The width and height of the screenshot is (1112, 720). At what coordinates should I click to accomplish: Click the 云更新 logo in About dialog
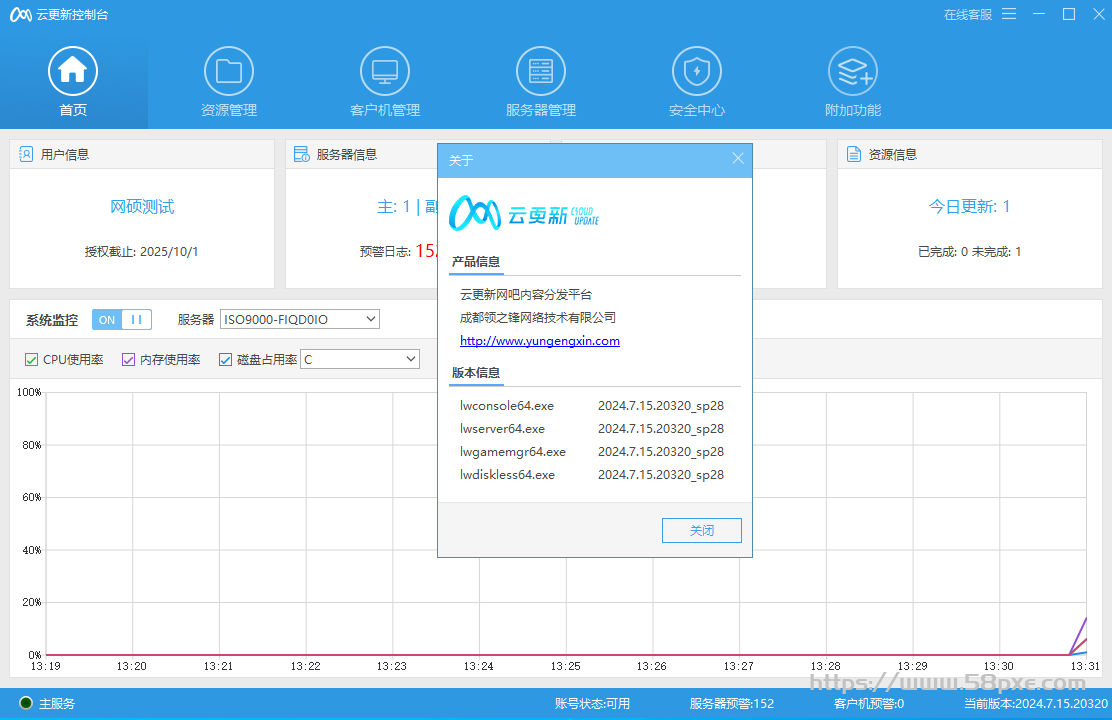(x=524, y=213)
